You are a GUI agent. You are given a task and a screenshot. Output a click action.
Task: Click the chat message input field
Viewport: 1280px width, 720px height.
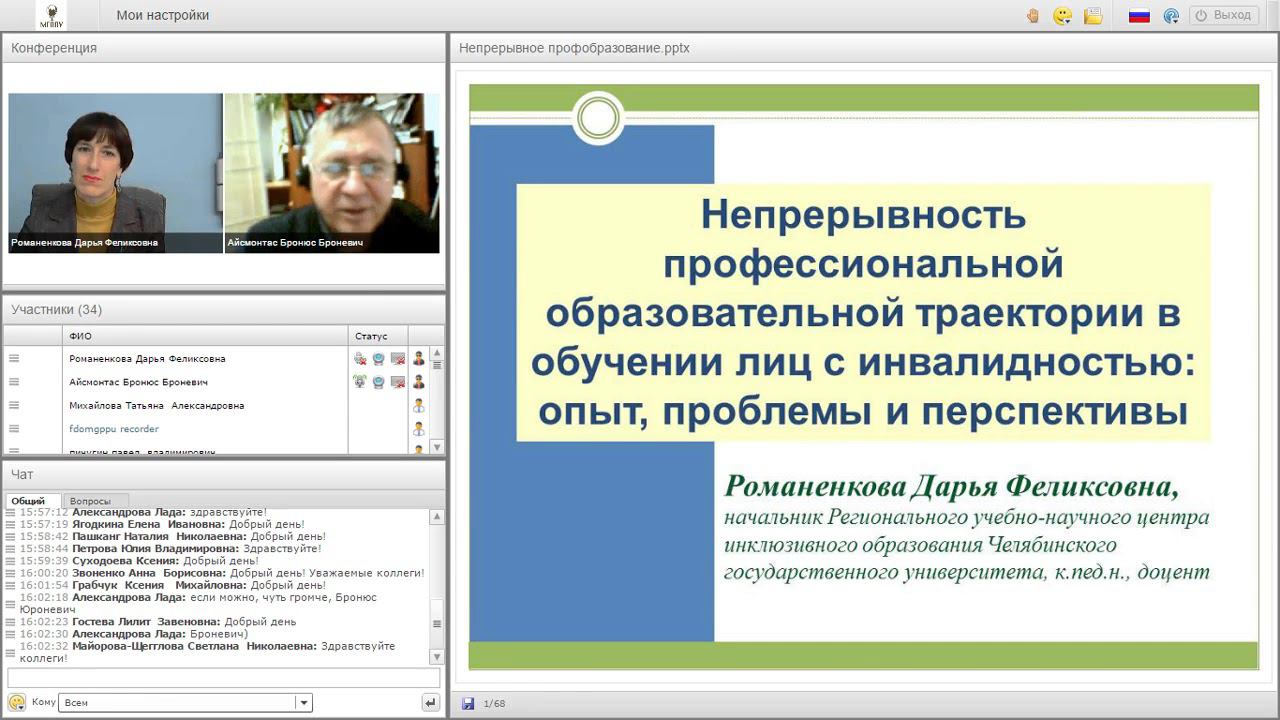(224, 678)
